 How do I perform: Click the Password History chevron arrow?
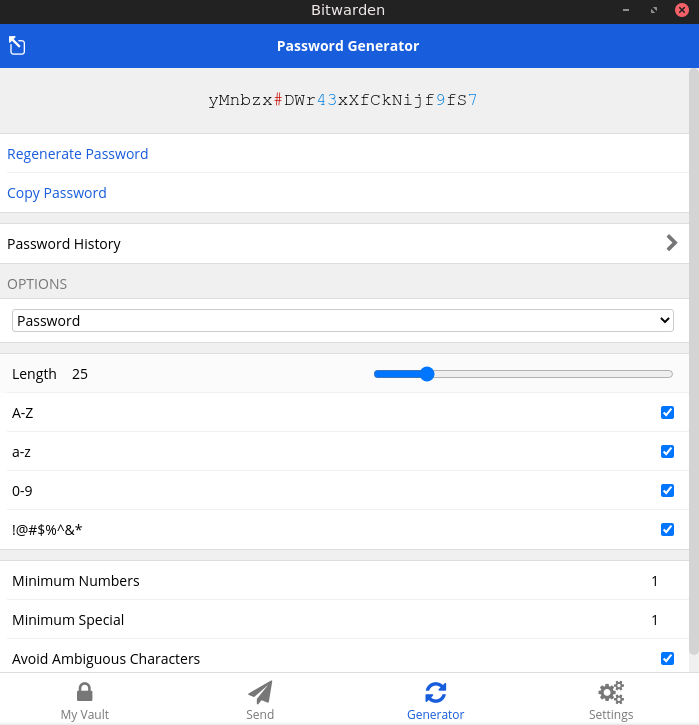coord(672,243)
